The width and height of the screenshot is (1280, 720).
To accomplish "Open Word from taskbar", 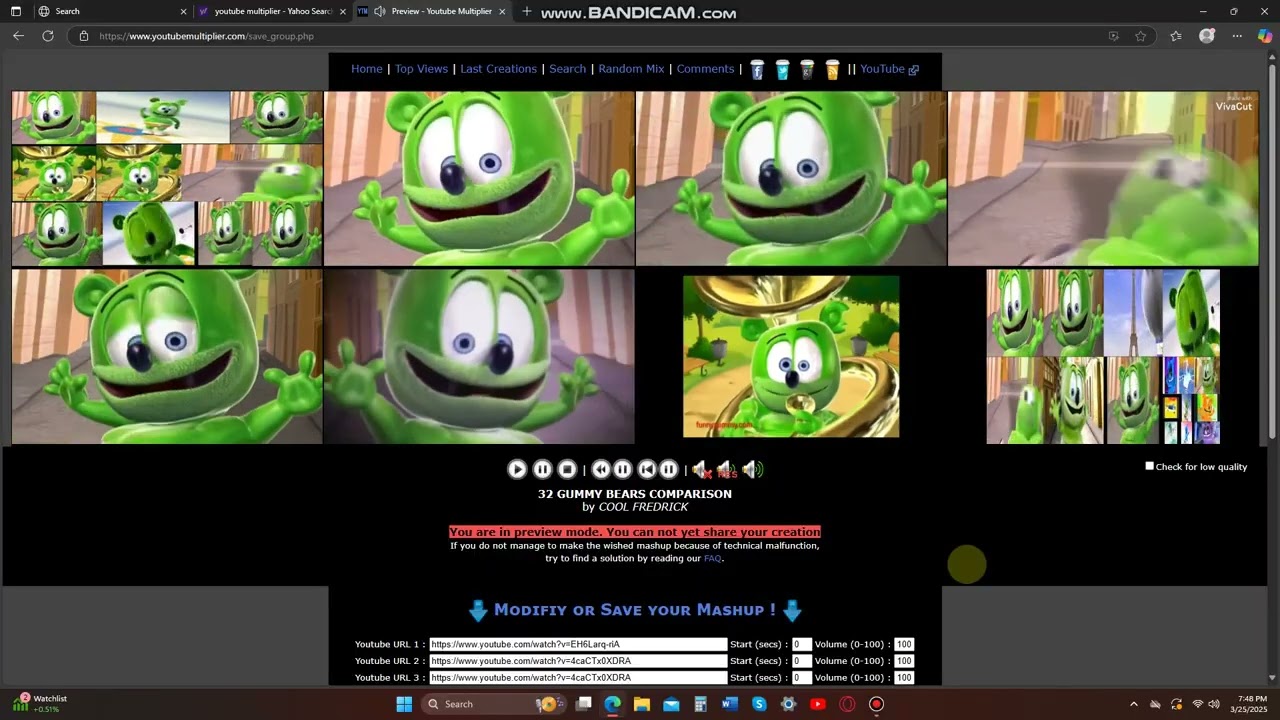I will click(729, 704).
